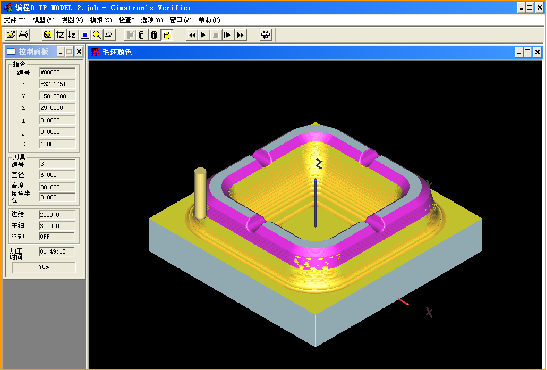Click the Cimatron Verifier title bar icon
The height and width of the screenshot is (370, 547).
coord(8,7)
